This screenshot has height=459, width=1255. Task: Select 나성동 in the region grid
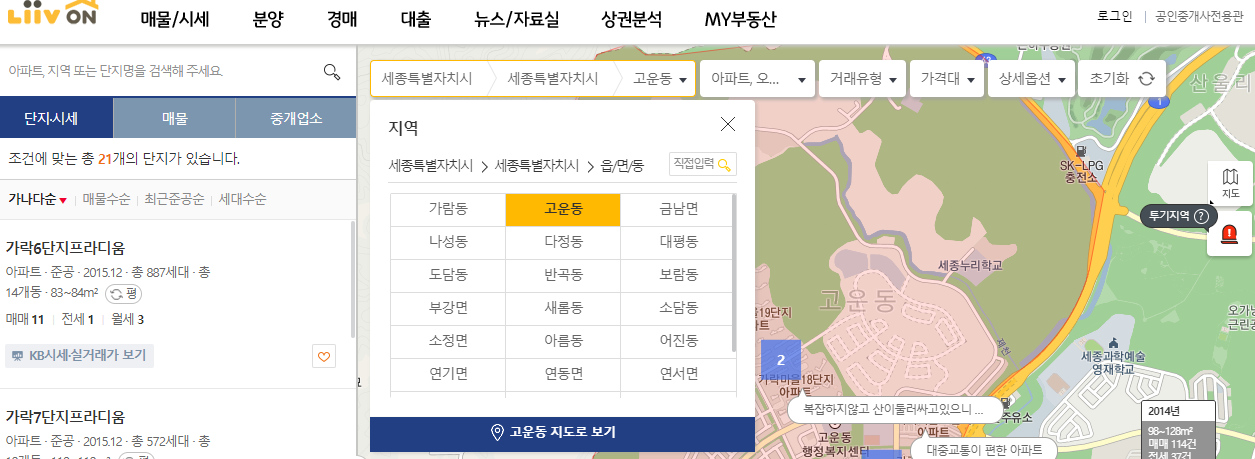point(447,243)
